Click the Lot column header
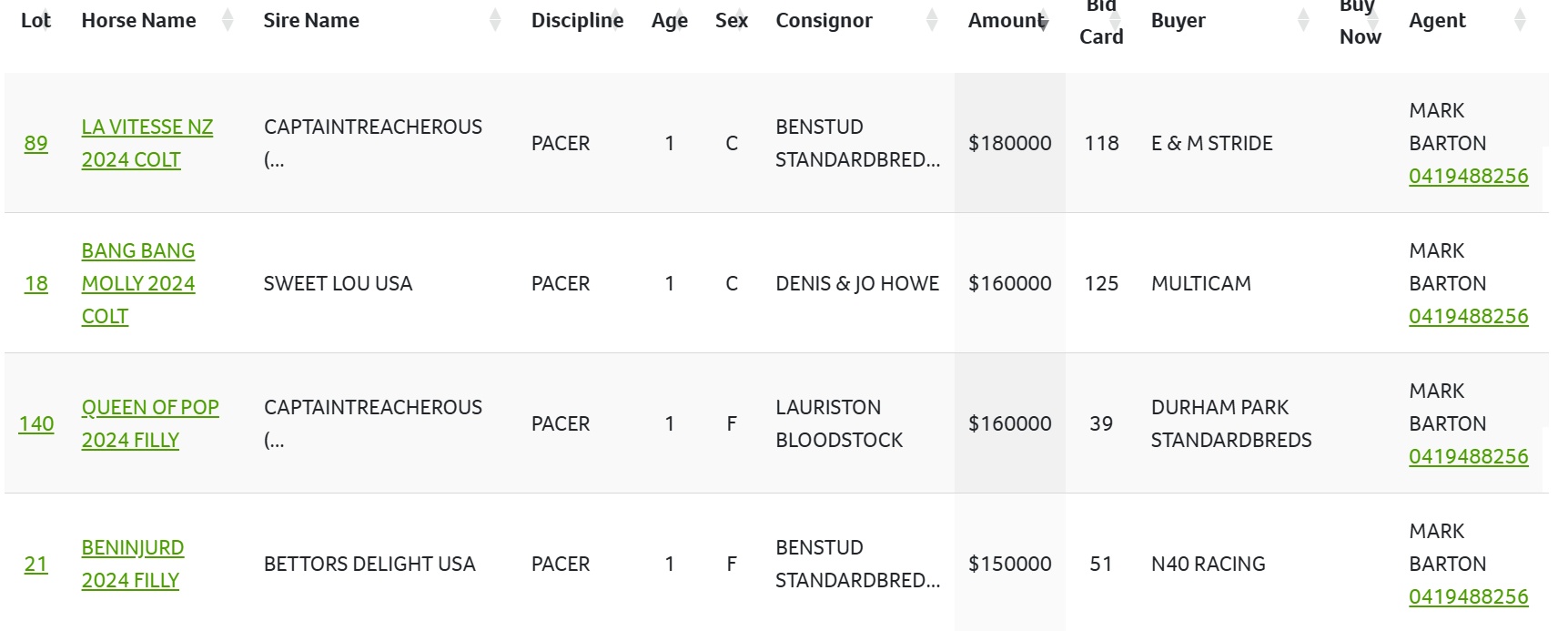 (x=35, y=20)
